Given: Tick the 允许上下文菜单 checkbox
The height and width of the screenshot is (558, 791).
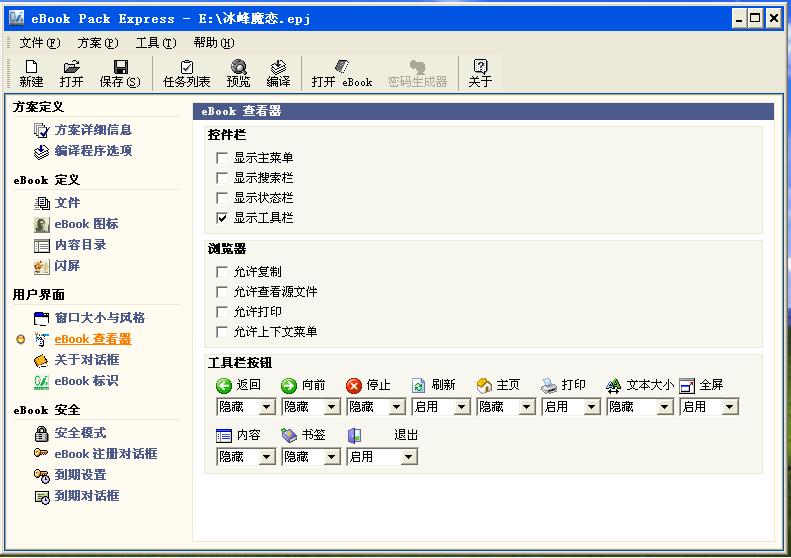Looking at the screenshot, I should [x=221, y=332].
